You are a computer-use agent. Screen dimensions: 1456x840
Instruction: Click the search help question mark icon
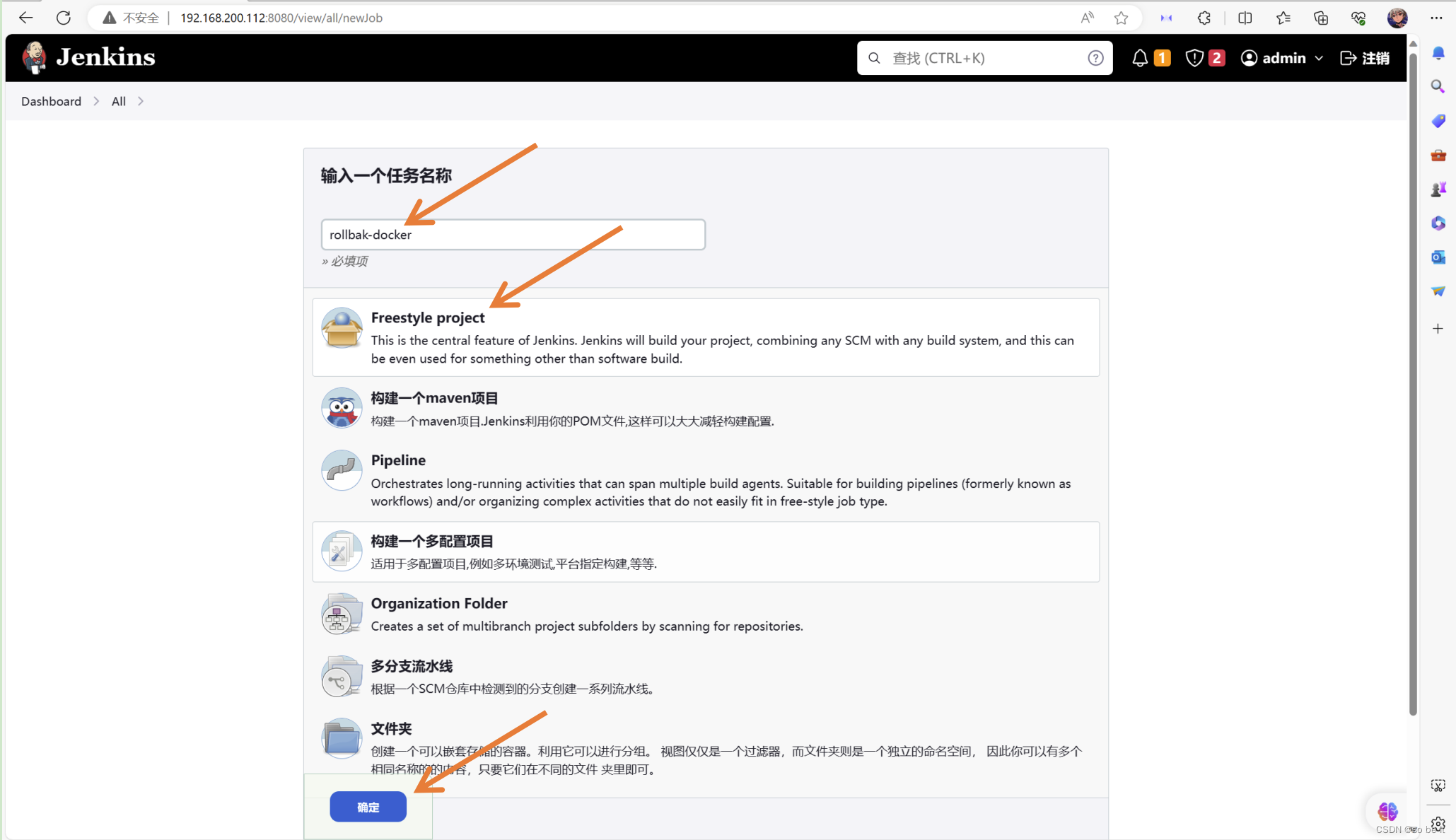click(1095, 58)
